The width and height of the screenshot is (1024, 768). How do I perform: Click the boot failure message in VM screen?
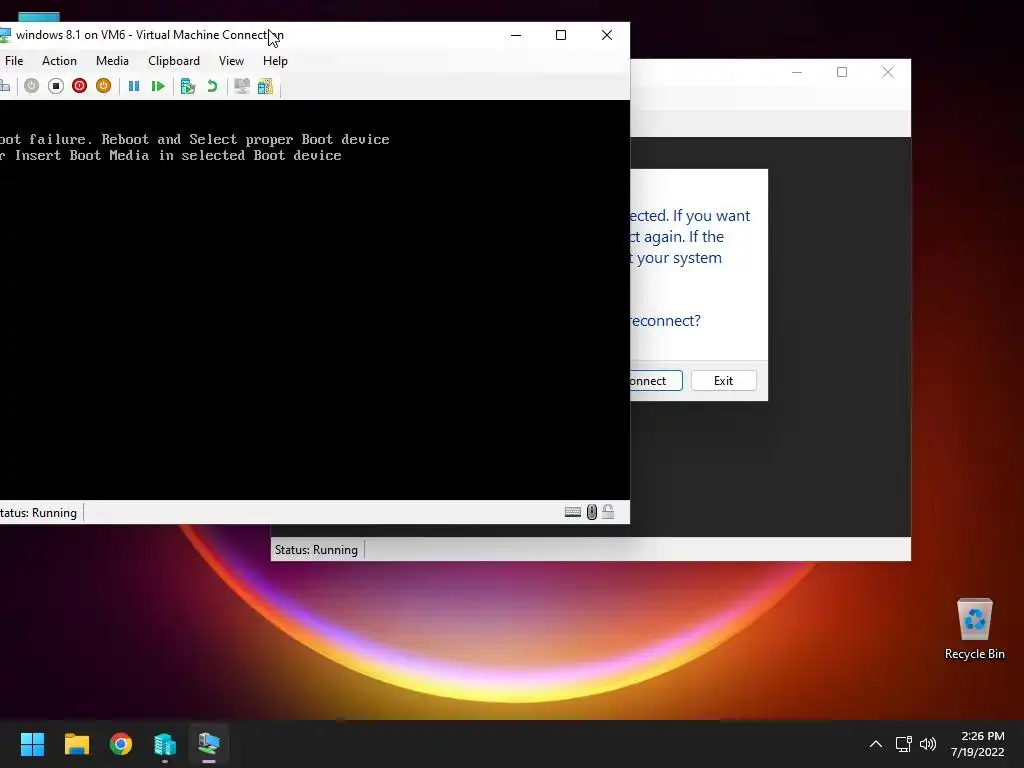pyautogui.click(x=195, y=148)
